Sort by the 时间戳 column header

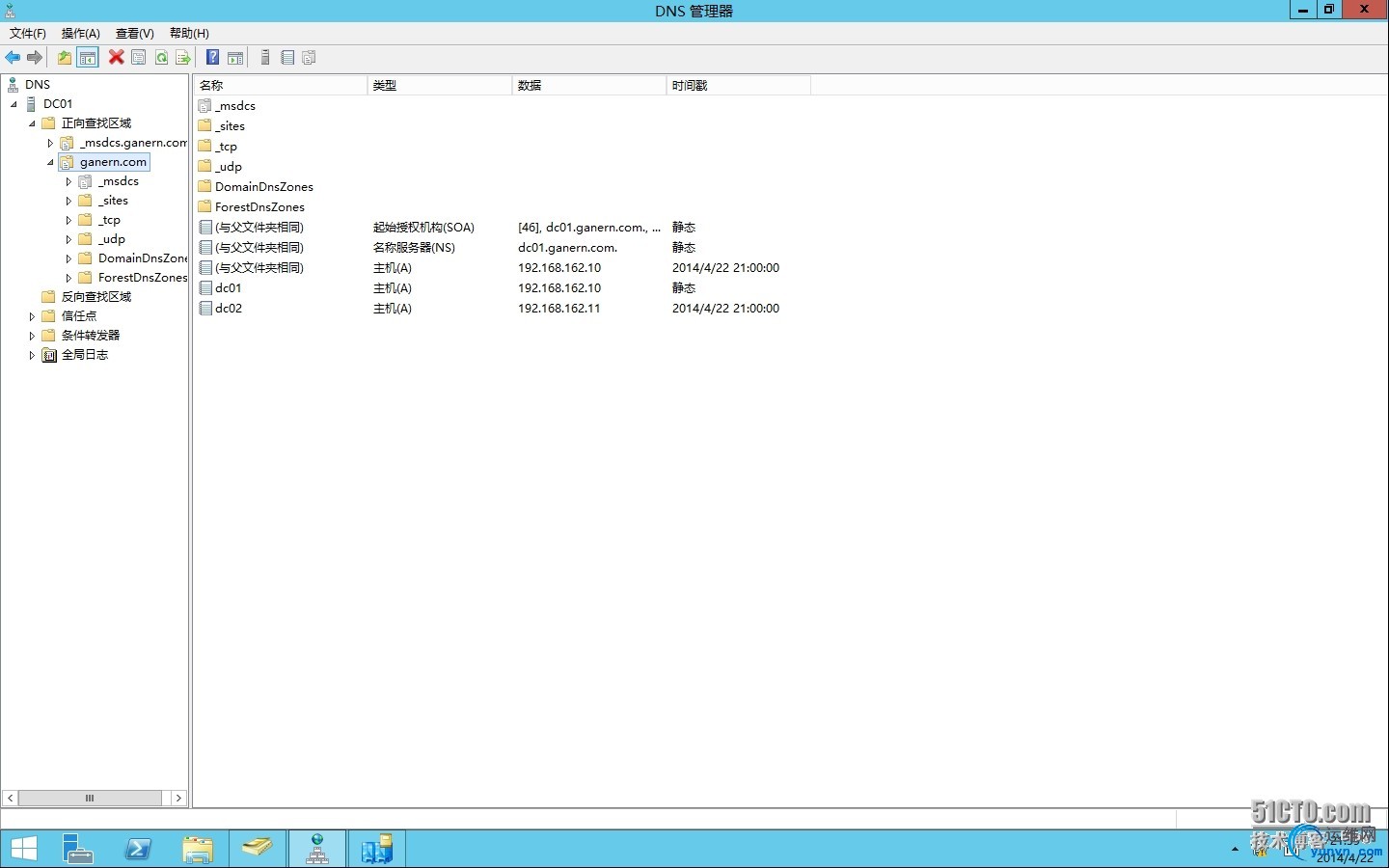[x=738, y=86]
